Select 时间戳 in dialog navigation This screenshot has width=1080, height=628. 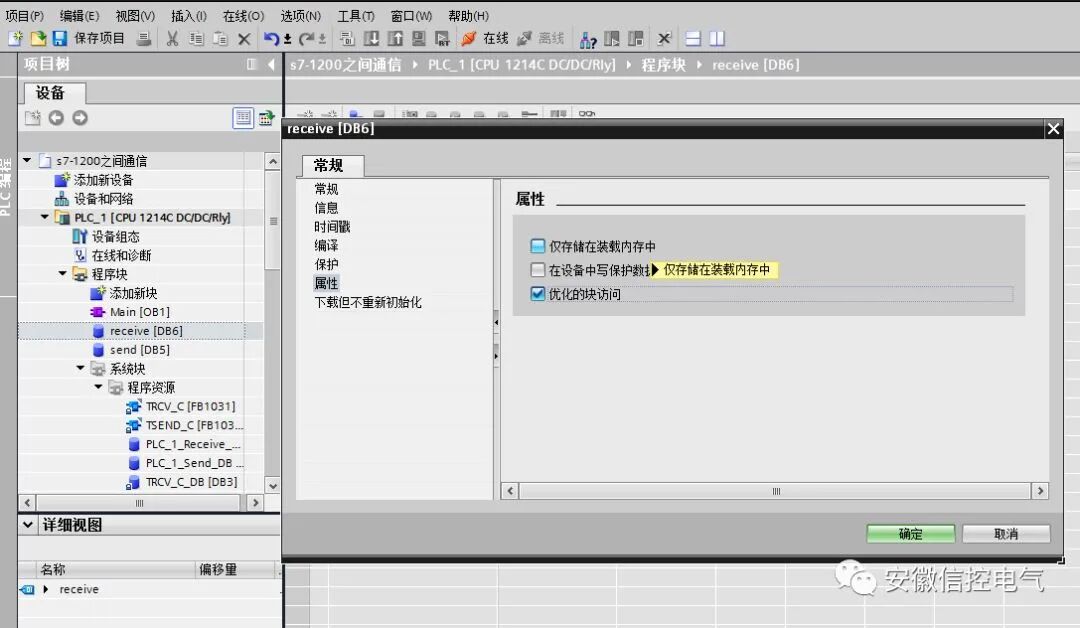click(x=332, y=227)
